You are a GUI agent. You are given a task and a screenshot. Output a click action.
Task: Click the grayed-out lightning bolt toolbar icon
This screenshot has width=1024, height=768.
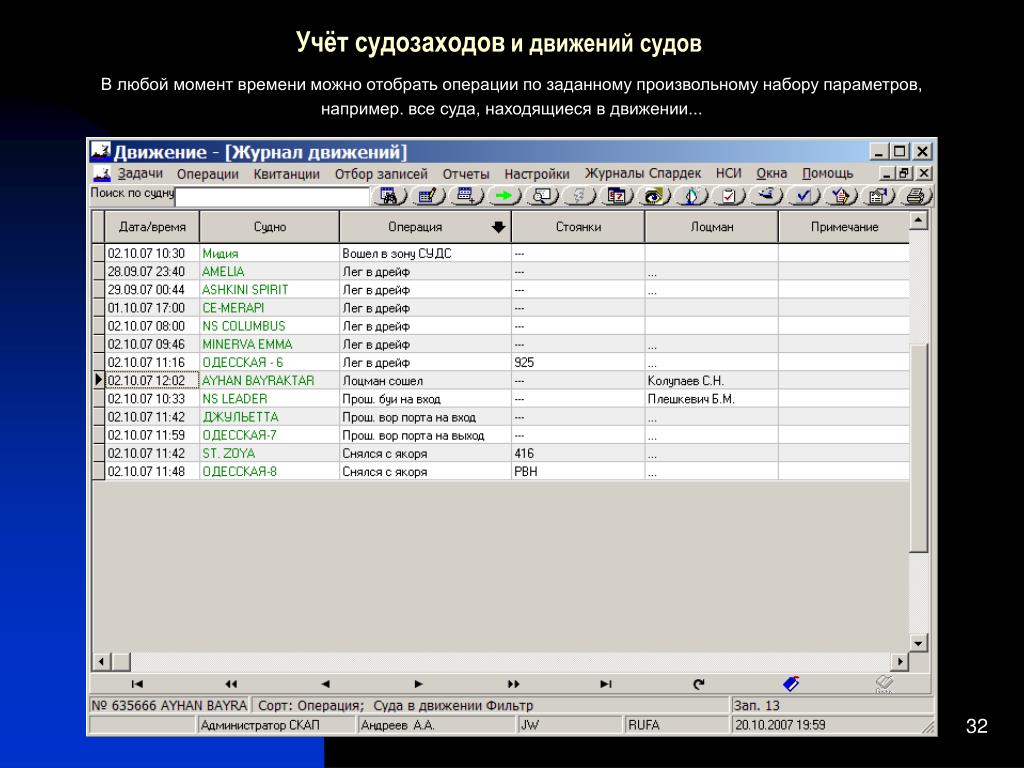(579, 195)
